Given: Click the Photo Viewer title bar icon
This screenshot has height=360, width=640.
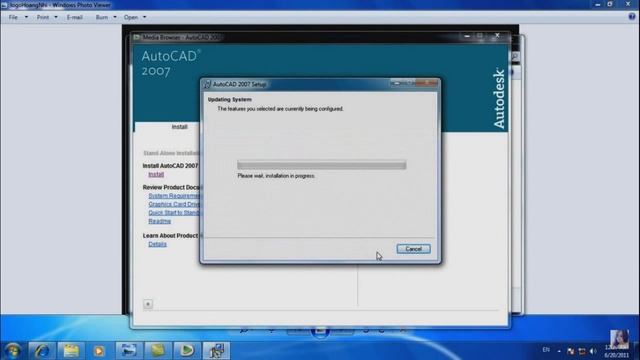Looking at the screenshot, I should [4, 5].
